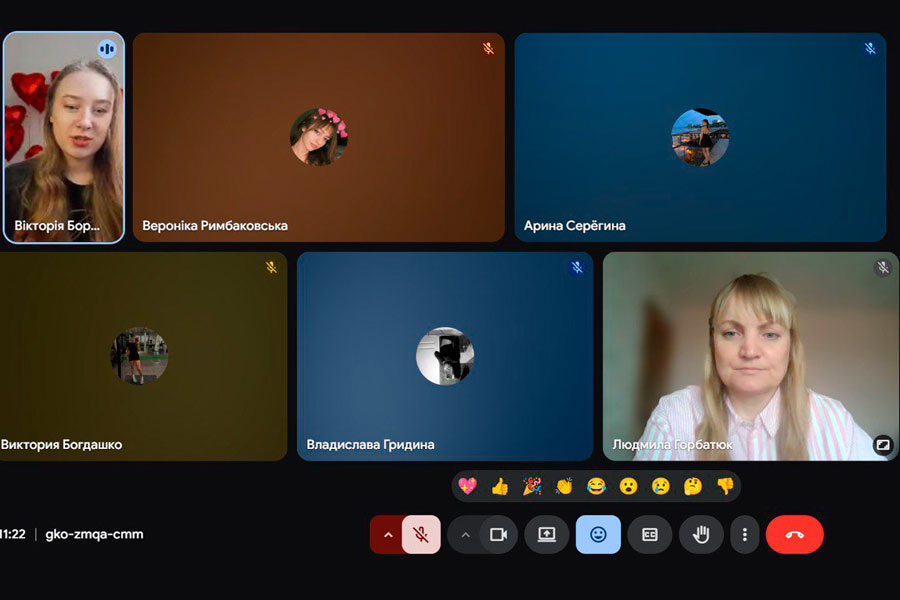Image resolution: width=900 pixels, height=600 pixels.
Task: Click the speaking indicator on Вікторія's tile
Action: (x=107, y=49)
